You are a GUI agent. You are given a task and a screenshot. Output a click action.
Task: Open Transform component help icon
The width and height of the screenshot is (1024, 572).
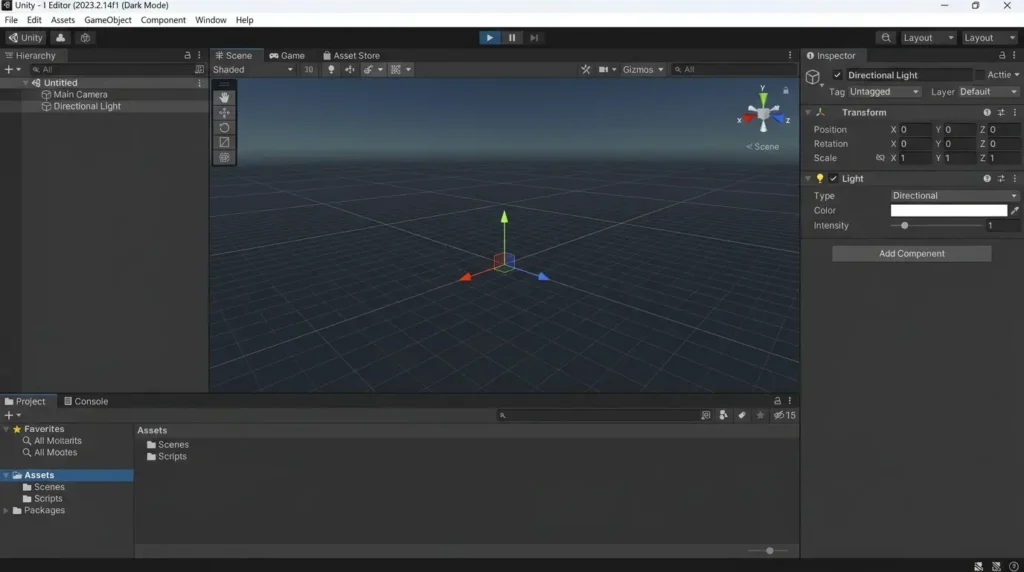(987, 112)
